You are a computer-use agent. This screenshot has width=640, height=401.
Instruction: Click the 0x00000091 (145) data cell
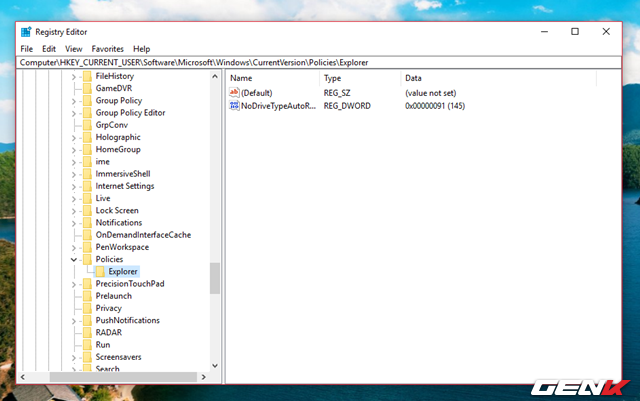(x=435, y=106)
